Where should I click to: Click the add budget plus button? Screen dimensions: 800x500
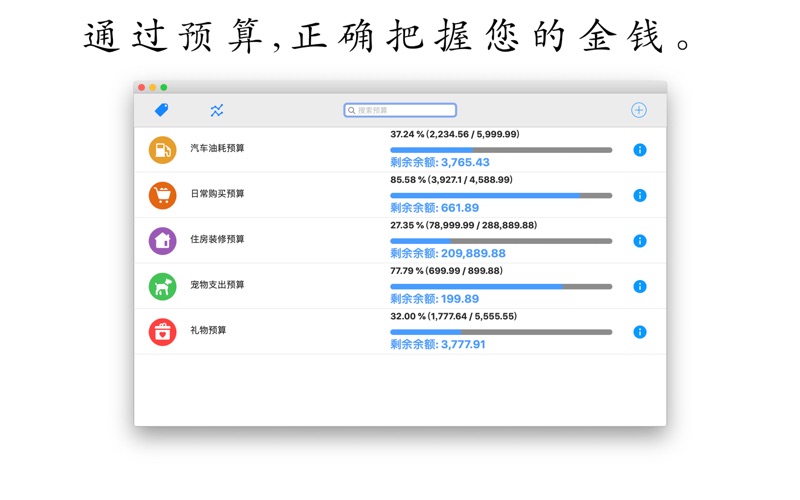(639, 110)
